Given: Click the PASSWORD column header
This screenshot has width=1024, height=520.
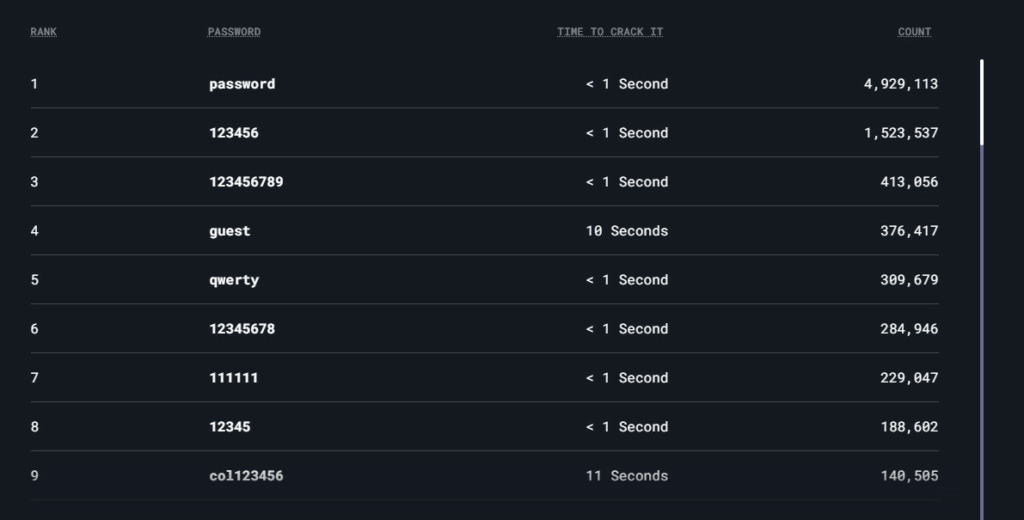Looking at the screenshot, I should pos(234,32).
